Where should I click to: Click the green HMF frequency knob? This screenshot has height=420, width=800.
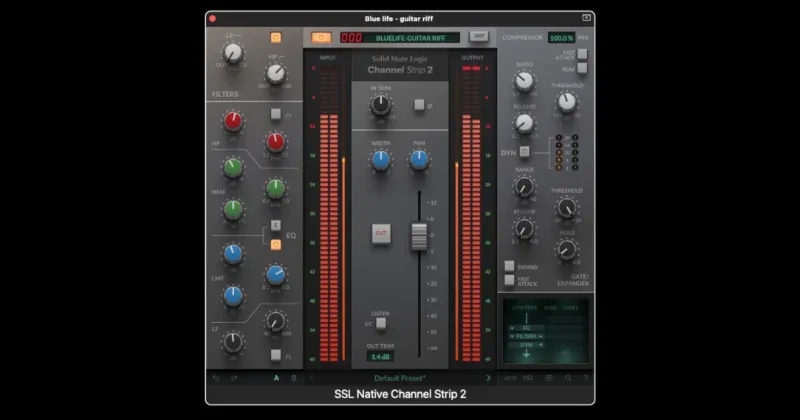(276, 188)
